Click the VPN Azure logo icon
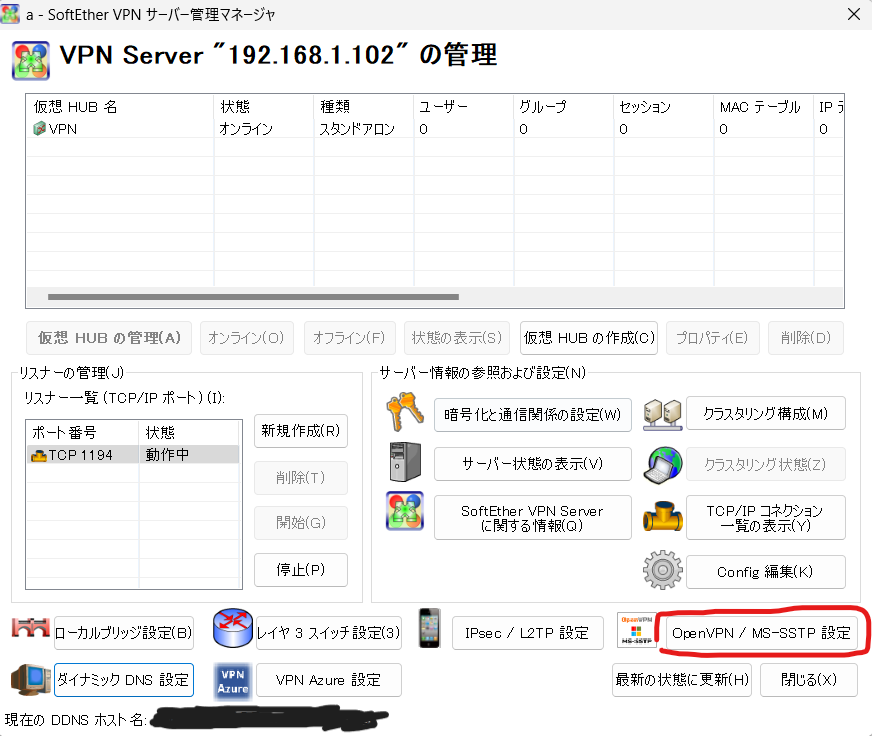The image size is (872, 736). [x=233, y=681]
